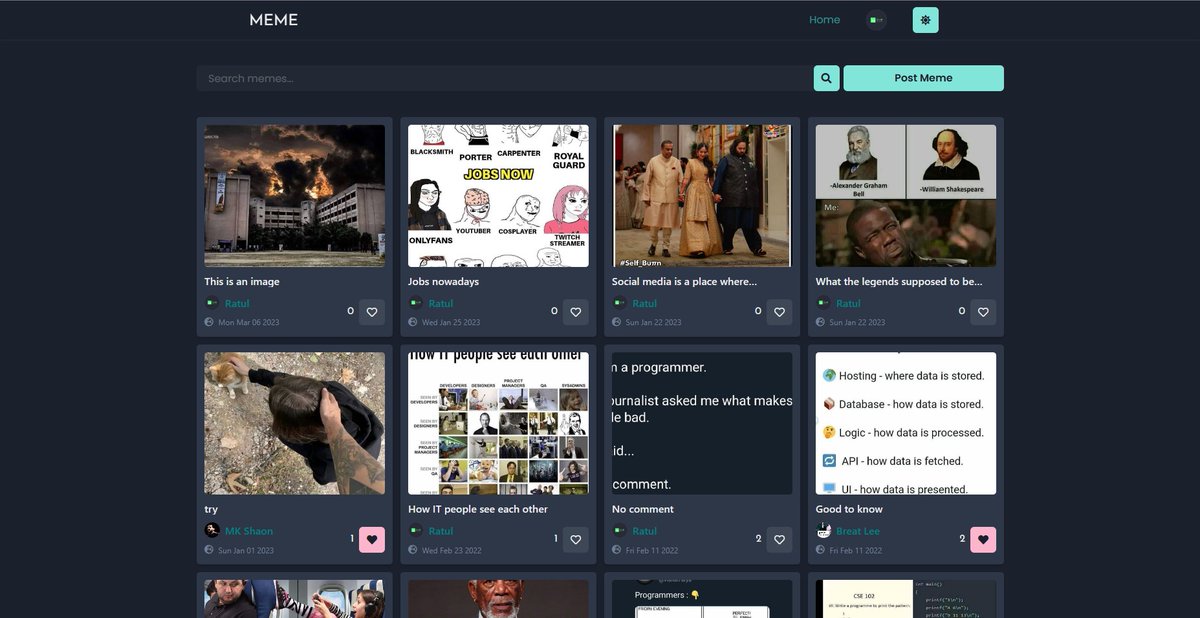
Task: Unlike the Good to know meme
Action: pos(983,539)
